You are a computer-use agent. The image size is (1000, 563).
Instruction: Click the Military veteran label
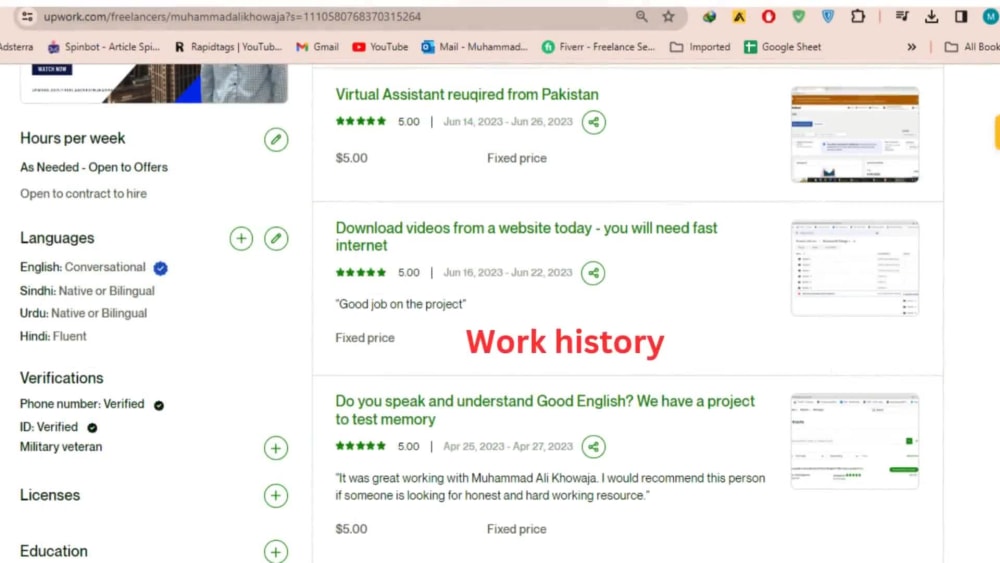61,447
